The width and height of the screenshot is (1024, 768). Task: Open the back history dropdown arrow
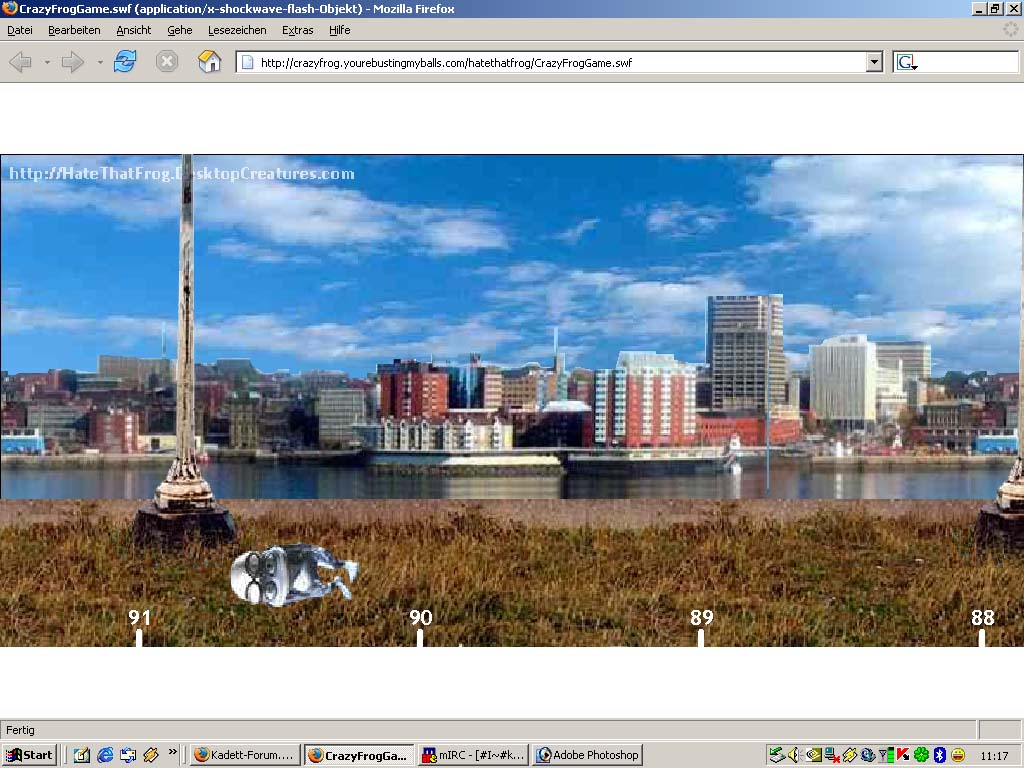47,63
